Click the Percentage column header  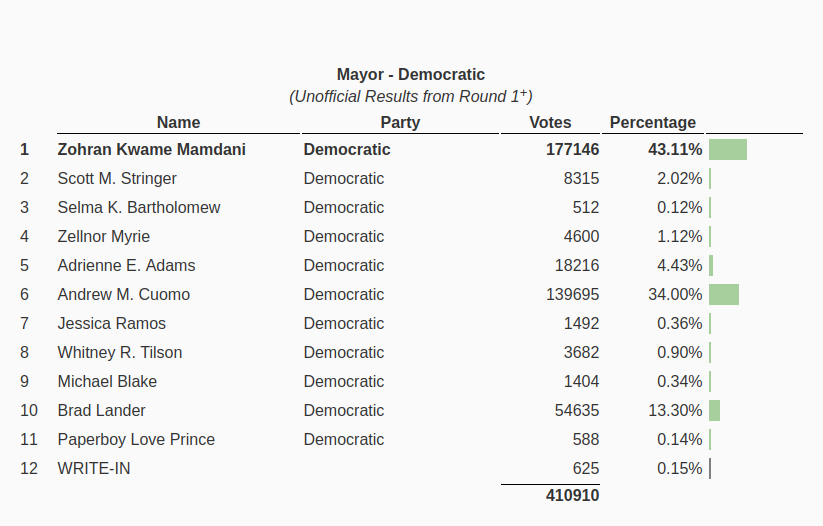click(653, 122)
